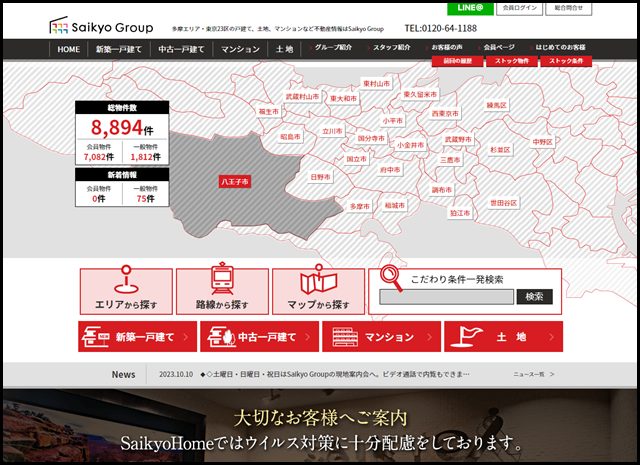Viewport: 640px width, 465px height.
Task: Select 府中市 map label
Action: [390, 169]
